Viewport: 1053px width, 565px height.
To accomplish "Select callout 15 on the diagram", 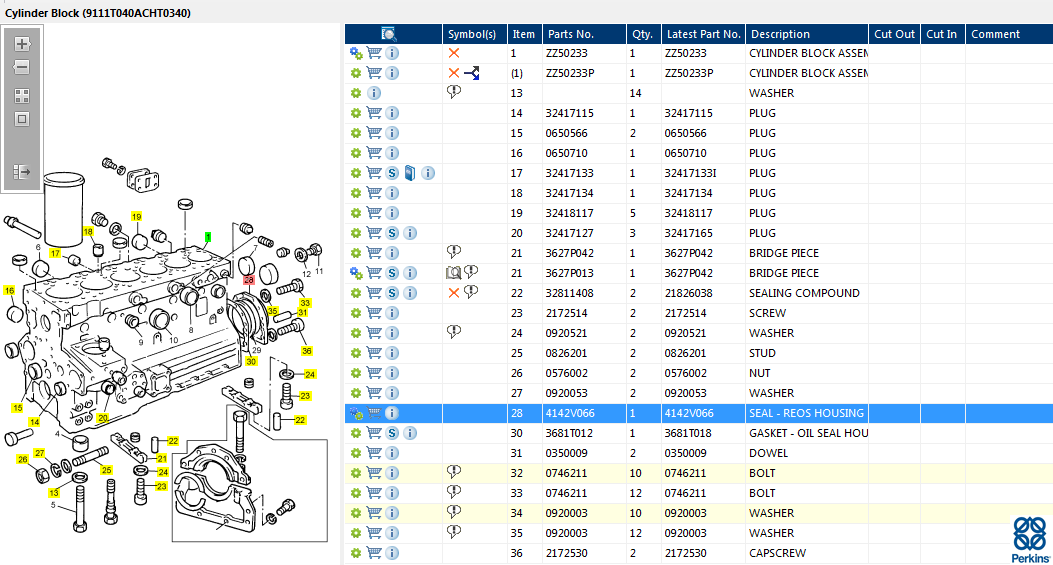I will click(x=17, y=408).
